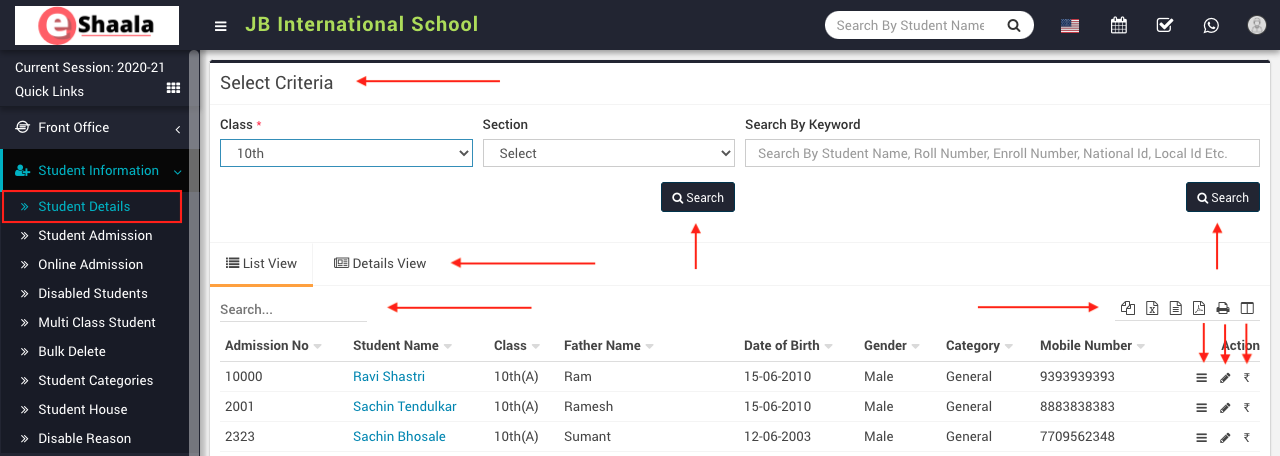Toggle the sidebar with hamburger menu icon
This screenshot has height=456, width=1280.
pyautogui.click(x=221, y=26)
